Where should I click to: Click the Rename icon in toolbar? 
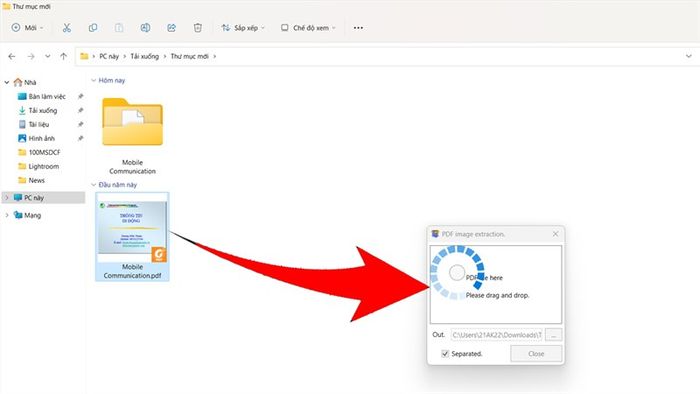coord(145,28)
